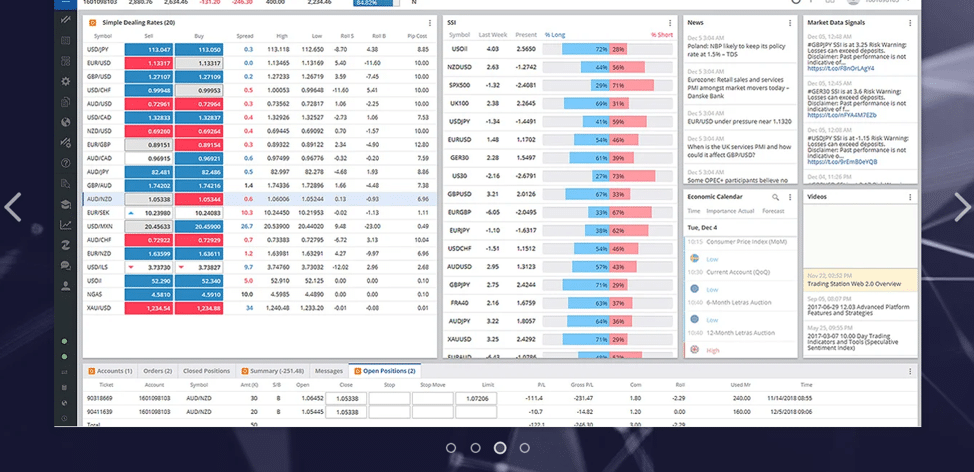
Task: Open the line chart sidebar icon
Action: pyautogui.click(x=65, y=225)
